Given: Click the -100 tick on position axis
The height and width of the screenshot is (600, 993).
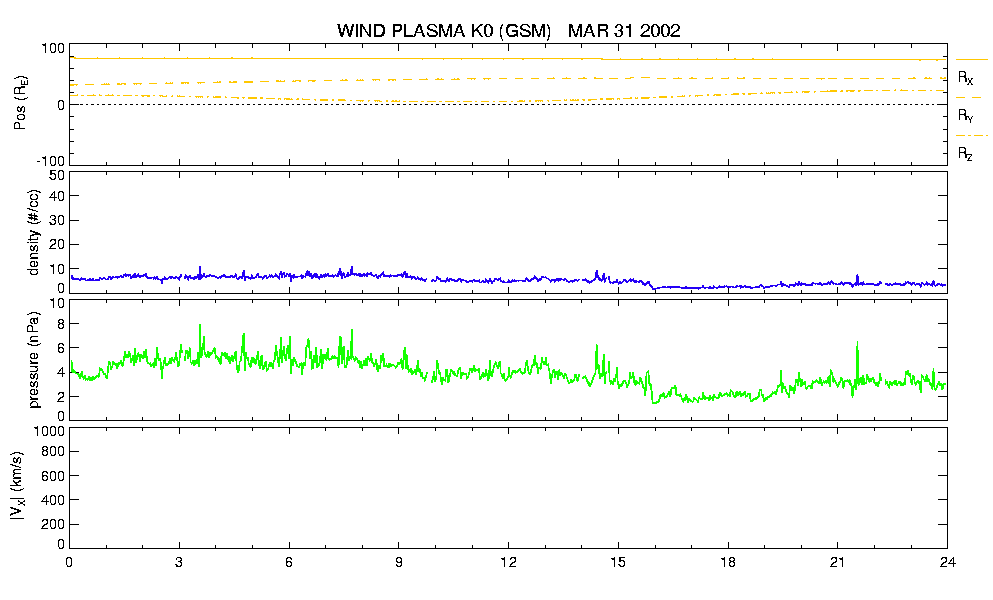Looking at the screenshot, I should pos(51,161).
